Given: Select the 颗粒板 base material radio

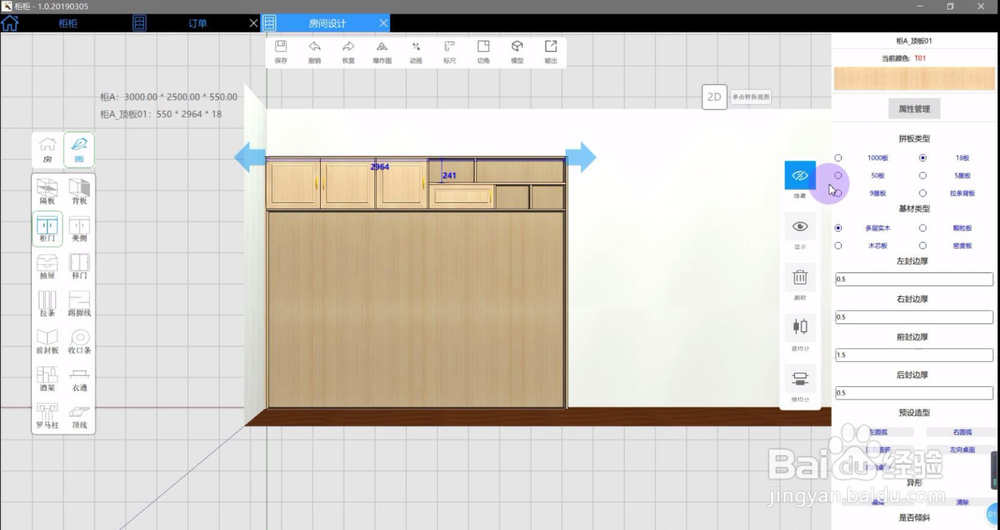Looking at the screenshot, I should [x=922, y=228].
